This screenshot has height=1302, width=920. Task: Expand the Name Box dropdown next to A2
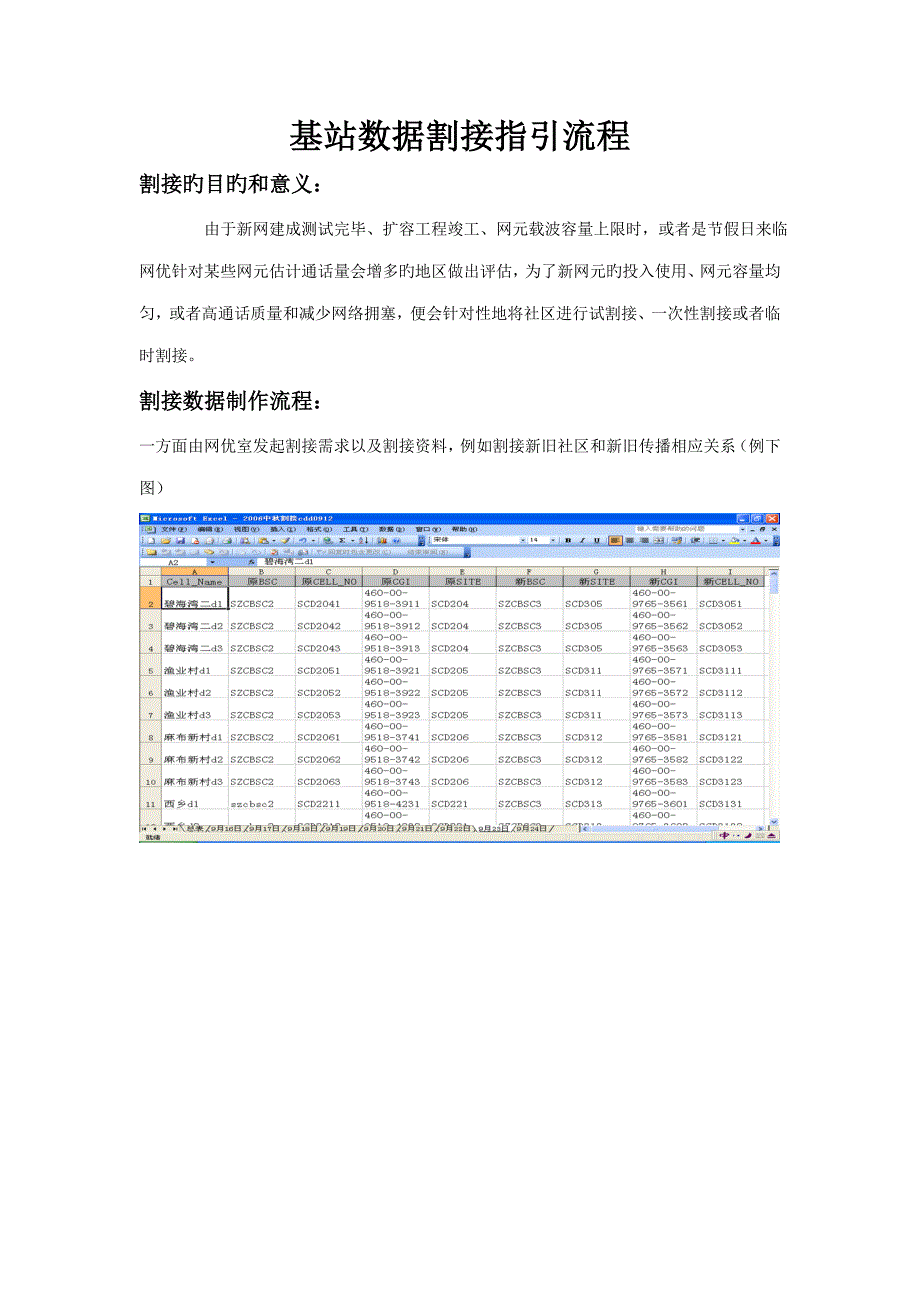point(211,562)
